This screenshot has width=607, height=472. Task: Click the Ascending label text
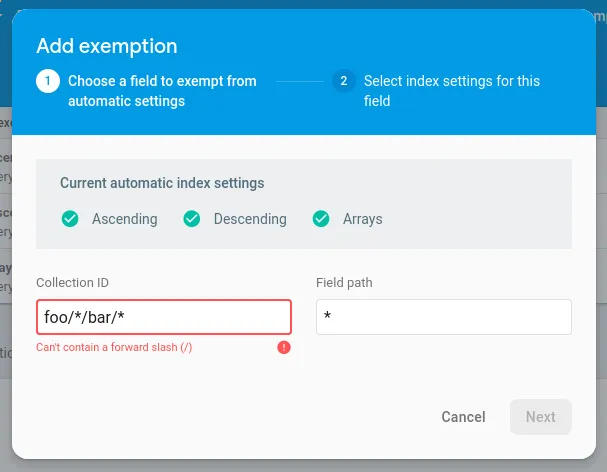click(x=124, y=219)
